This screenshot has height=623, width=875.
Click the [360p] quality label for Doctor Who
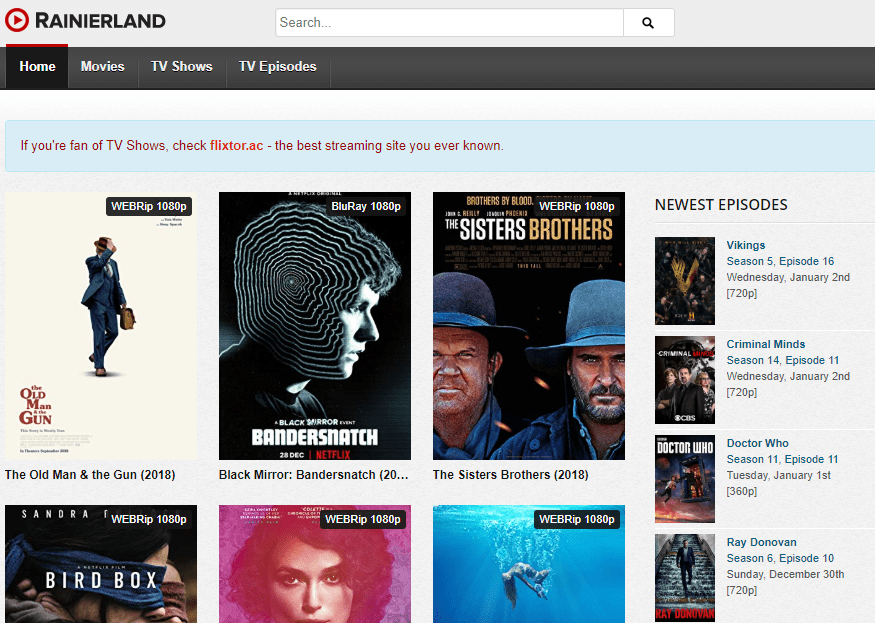[x=742, y=491]
